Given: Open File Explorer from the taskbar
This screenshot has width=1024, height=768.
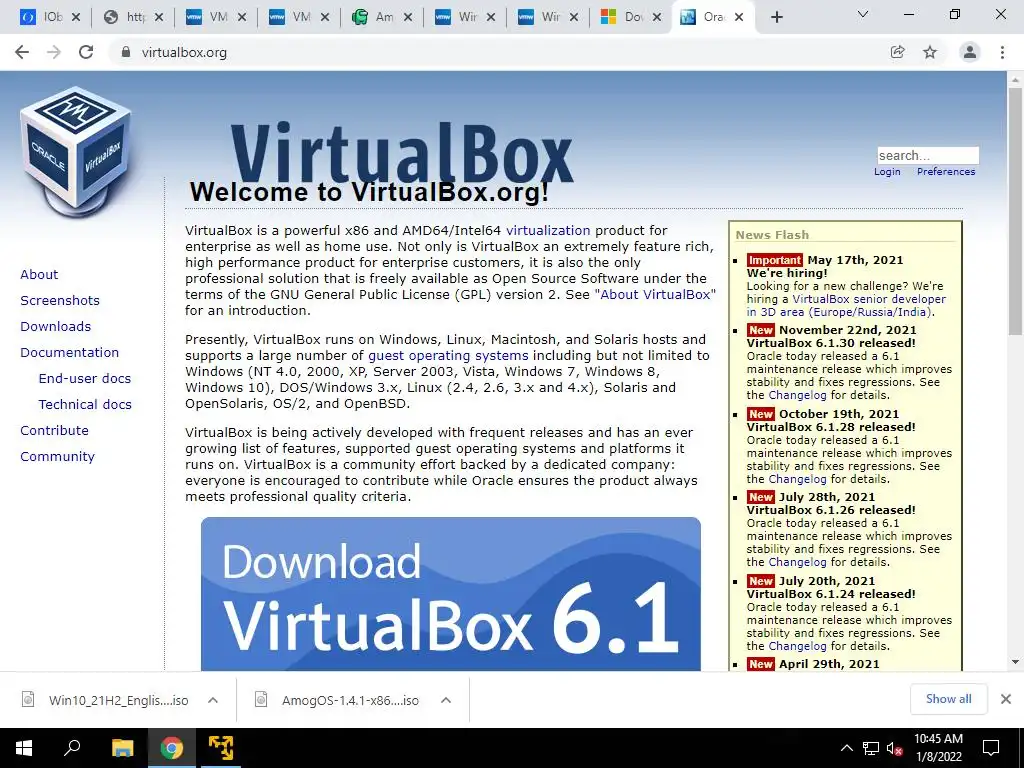Looking at the screenshot, I should pos(122,748).
